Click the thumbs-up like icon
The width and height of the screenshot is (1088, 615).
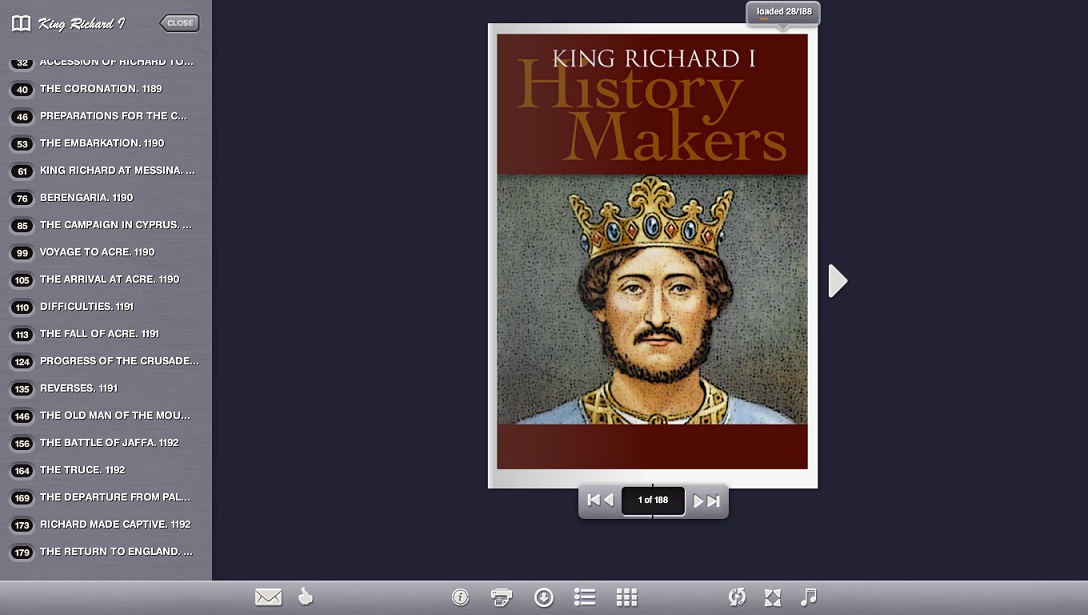click(x=305, y=597)
